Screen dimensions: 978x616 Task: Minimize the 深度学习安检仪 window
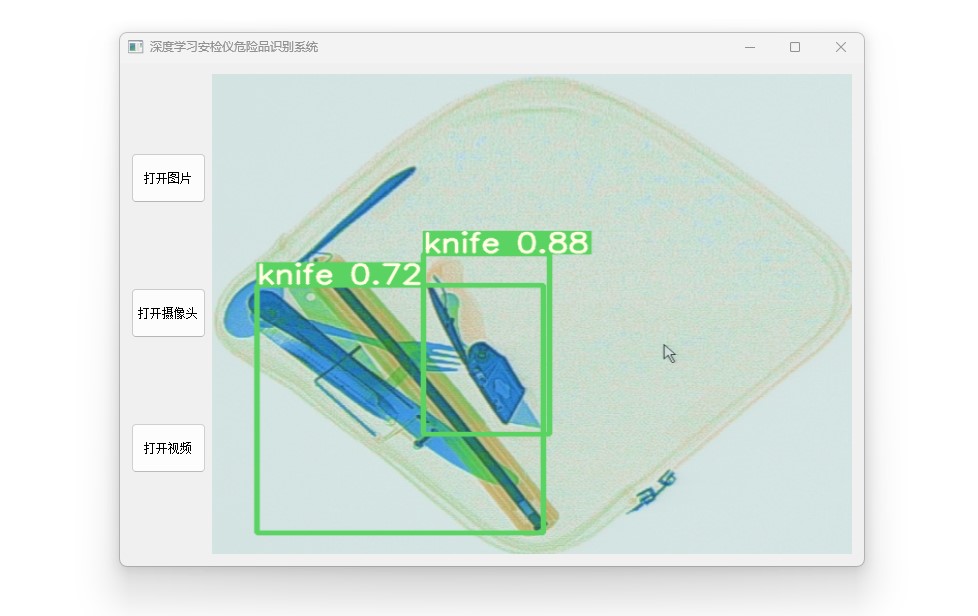click(750, 47)
